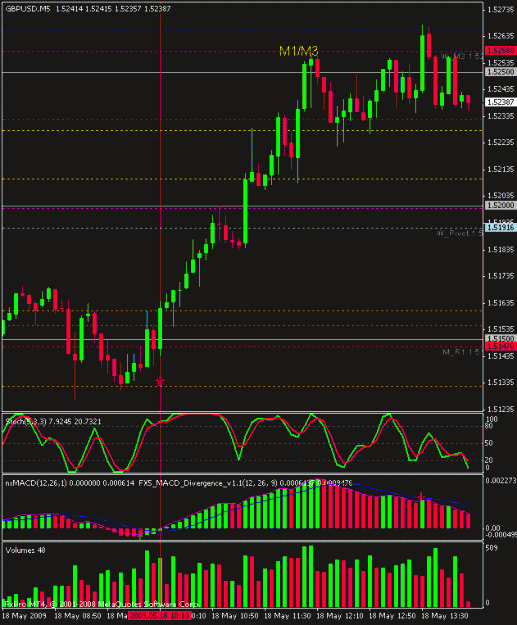Click the 1.52000 price level tag
Screen dimensions: 517x625
tap(500, 205)
